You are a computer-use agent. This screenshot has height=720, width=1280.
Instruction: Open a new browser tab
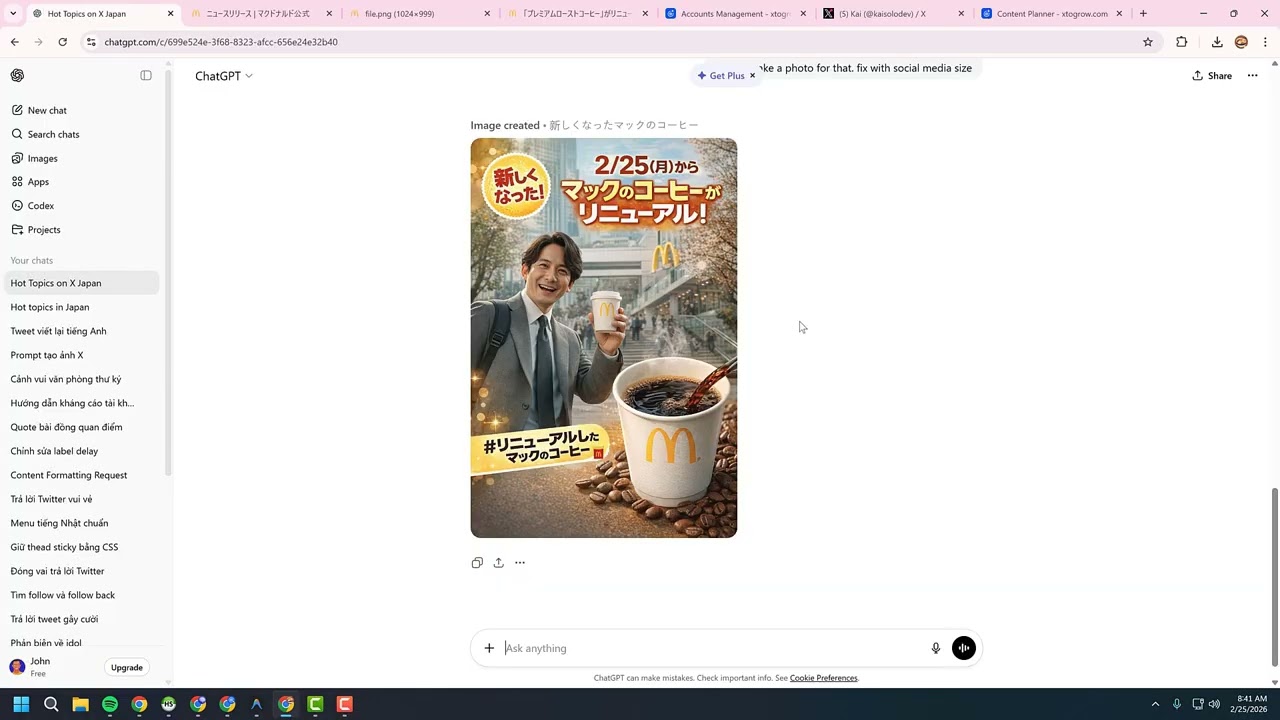1143,14
